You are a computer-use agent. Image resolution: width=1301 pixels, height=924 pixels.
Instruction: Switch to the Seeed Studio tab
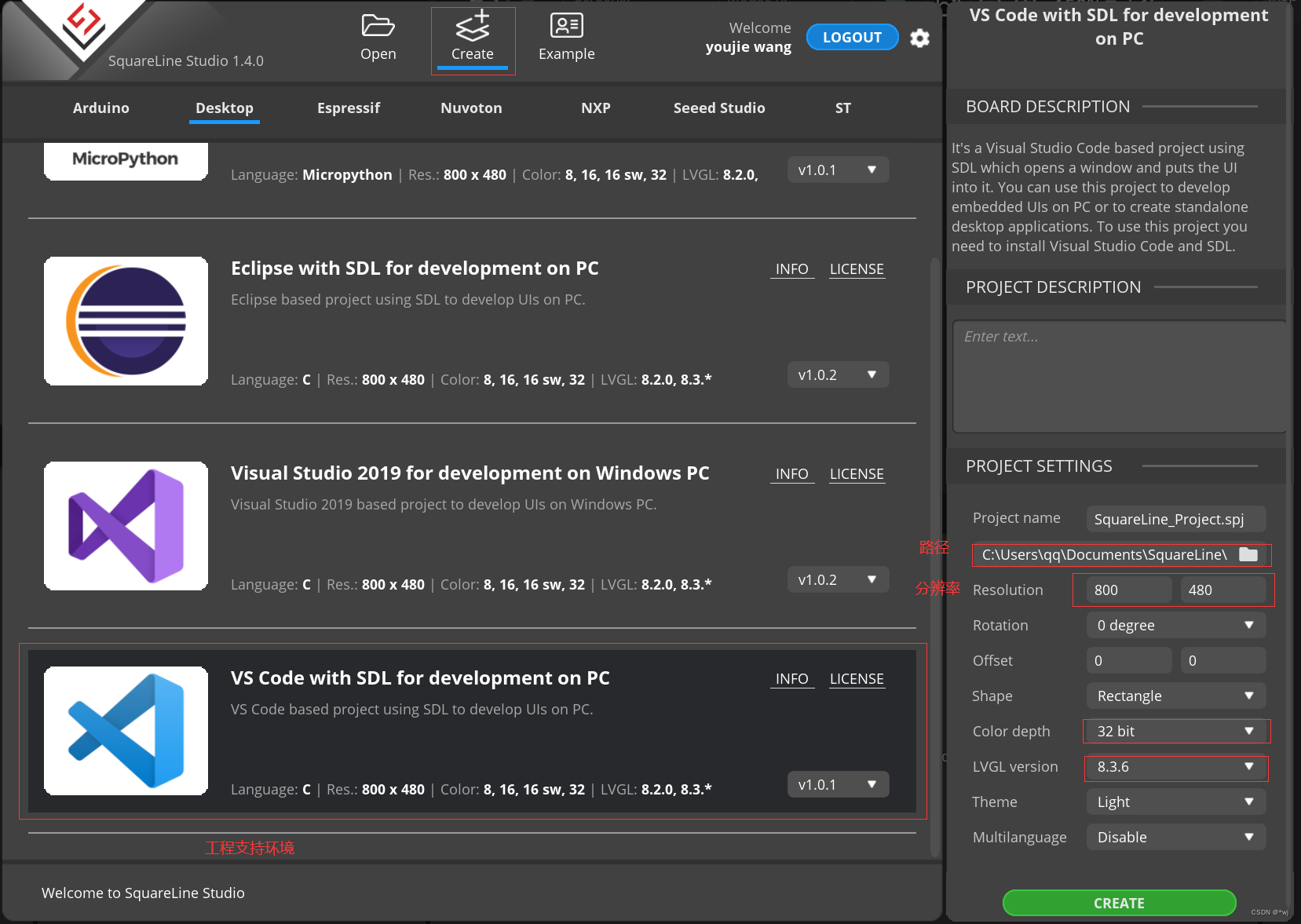coord(719,108)
